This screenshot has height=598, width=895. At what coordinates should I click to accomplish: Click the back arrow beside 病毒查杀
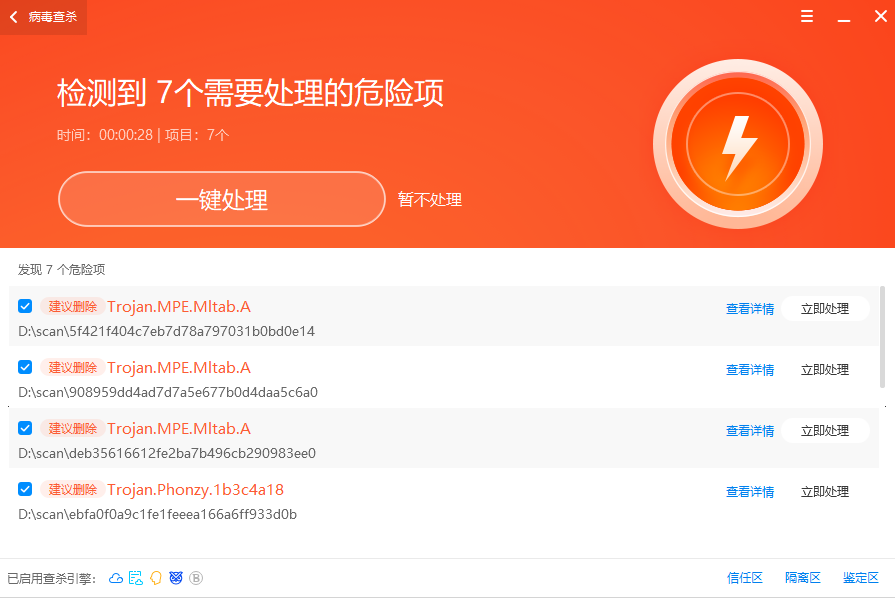point(14,17)
